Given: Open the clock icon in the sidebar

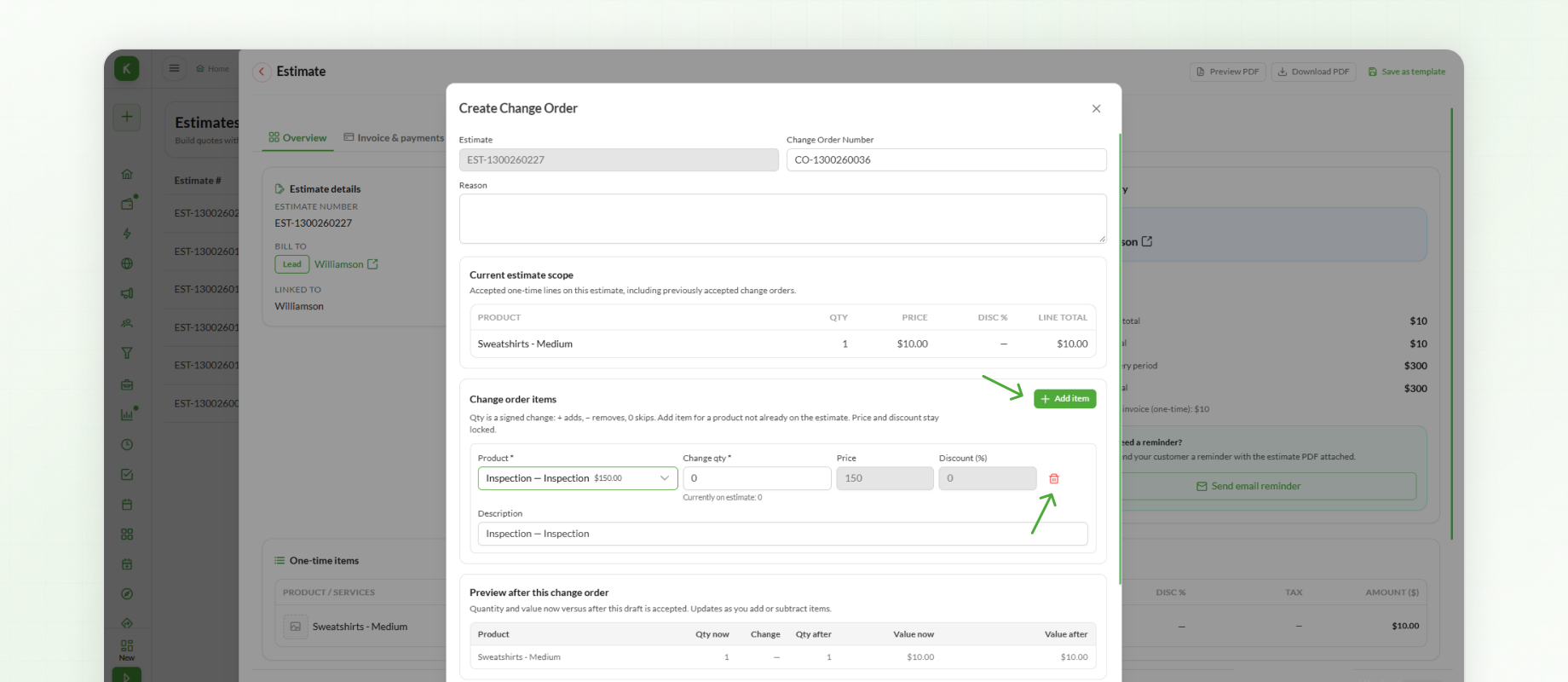Looking at the screenshot, I should 127,444.
